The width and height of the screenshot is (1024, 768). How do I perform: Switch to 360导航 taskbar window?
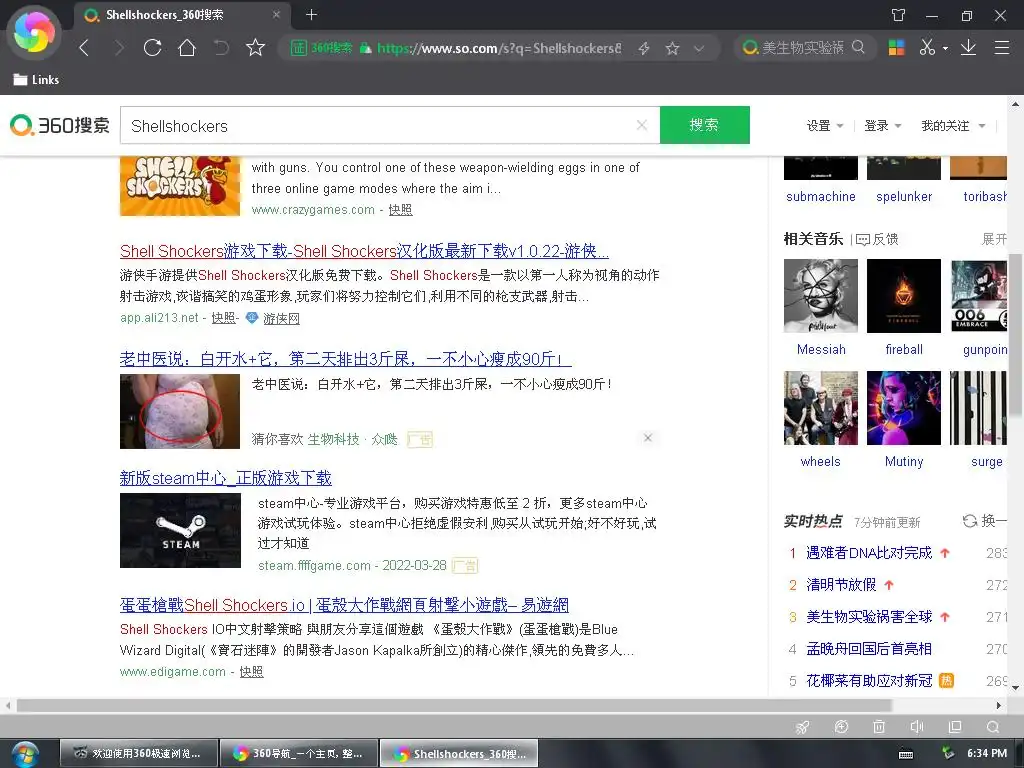click(x=298, y=754)
